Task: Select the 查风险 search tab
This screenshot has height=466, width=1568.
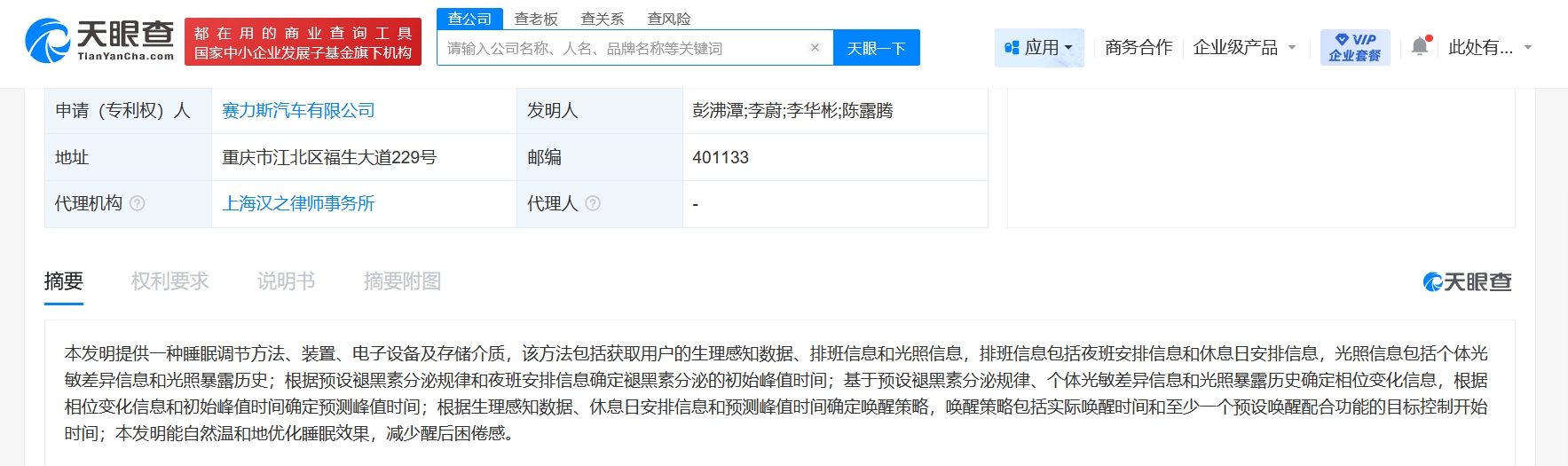Action: 669,19
